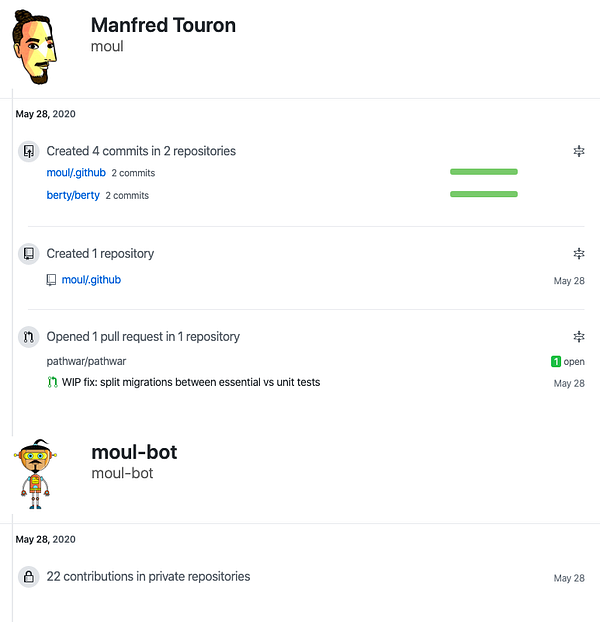Open 'WIP fix: split migrations' pull request
The image size is (600, 622).
[x=191, y=382]
